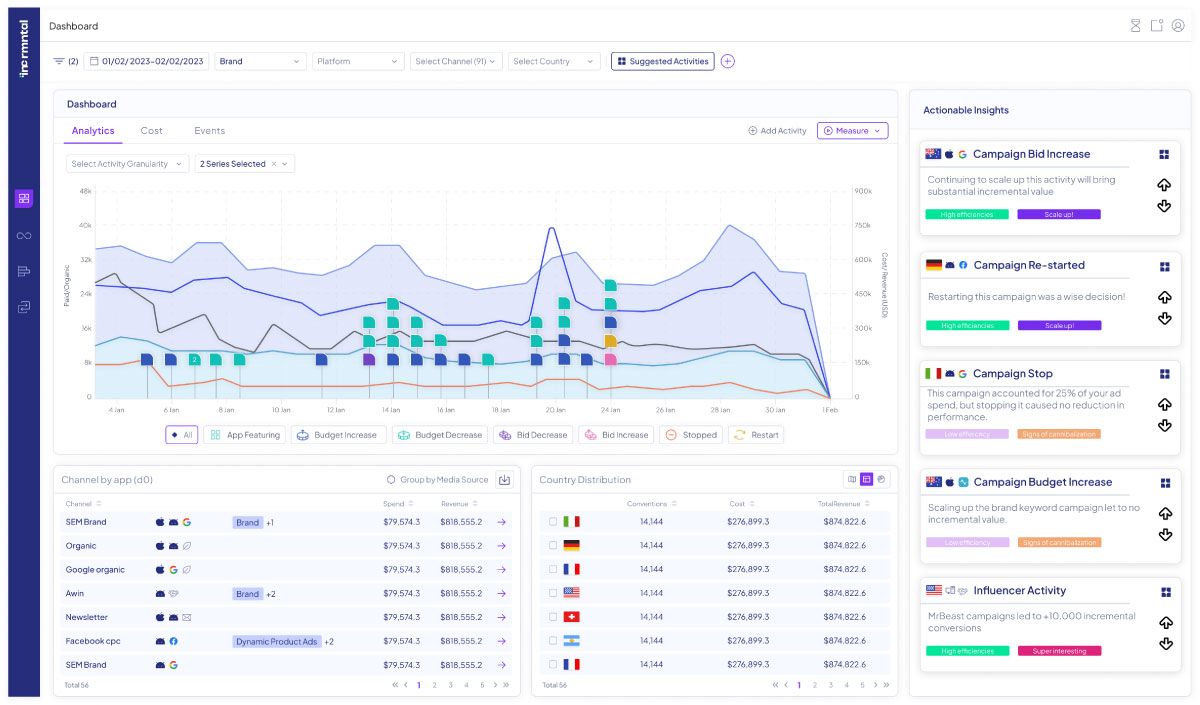Image resolution: width=1200 pixels, height=705 pixels.
Task: Check the Switzerland row checkbox
Action: click(x=553, y=617)
